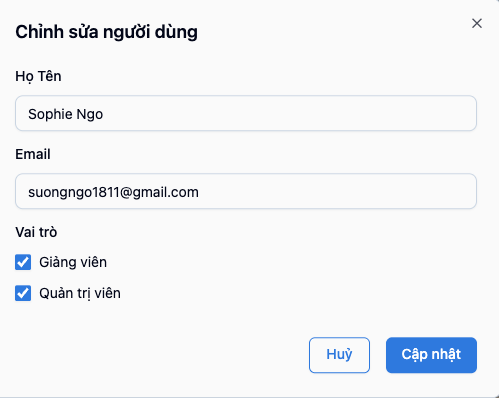Click the Huỷ button
The image size is (499, 398).
(339, 355)
